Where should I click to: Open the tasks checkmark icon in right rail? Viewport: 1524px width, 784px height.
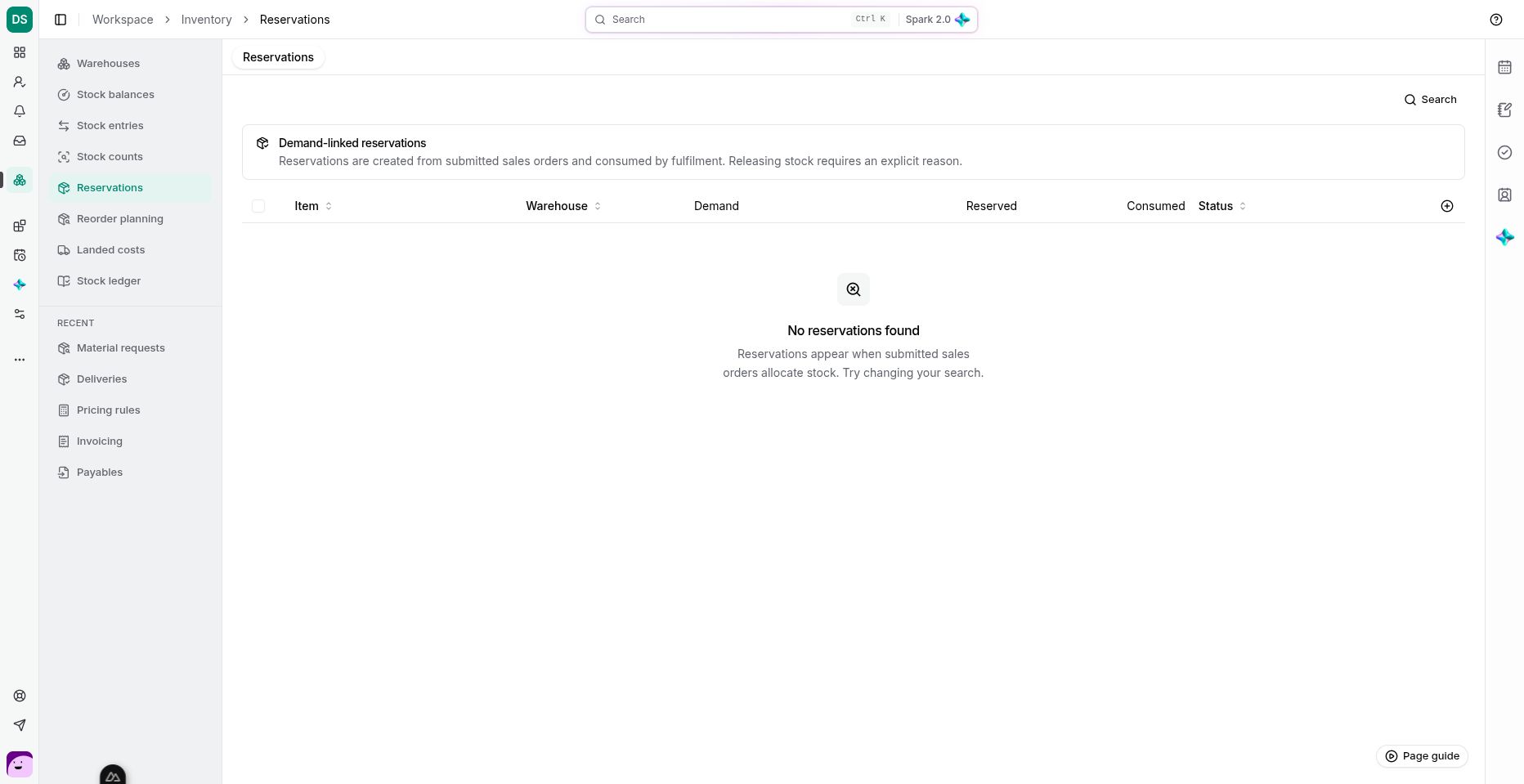1504,152
